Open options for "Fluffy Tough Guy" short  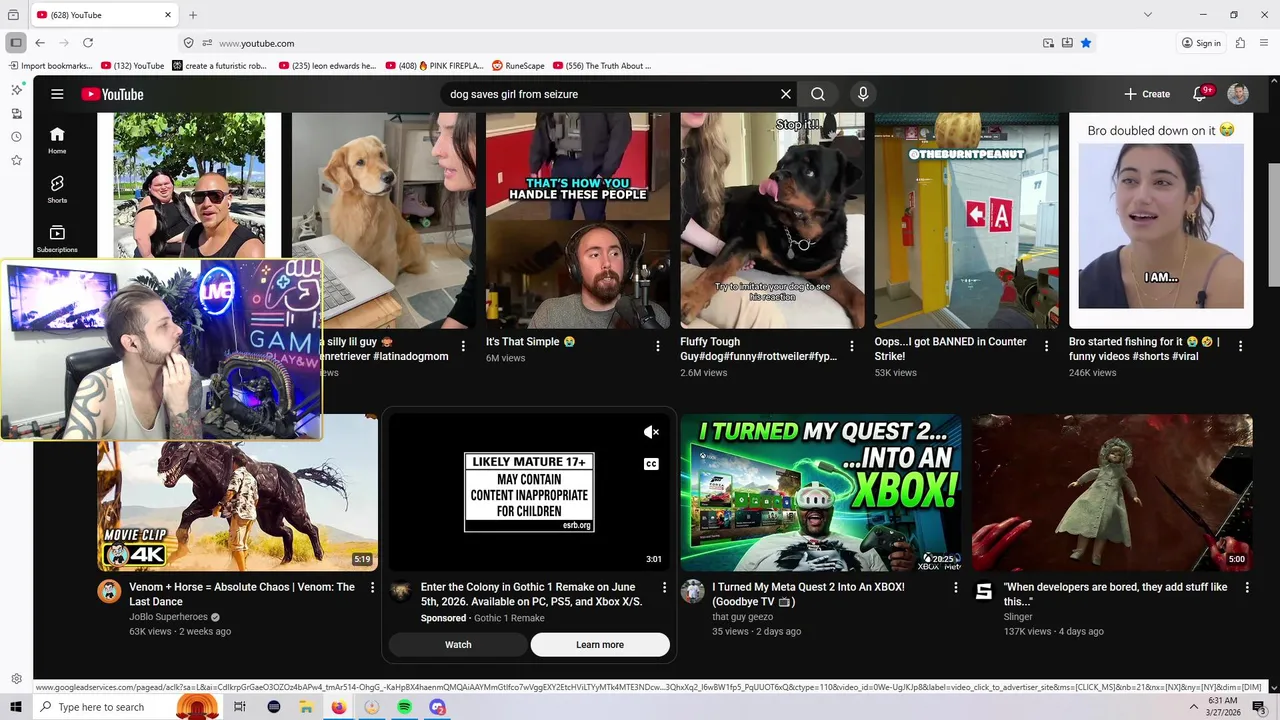(x=852, y=346)
